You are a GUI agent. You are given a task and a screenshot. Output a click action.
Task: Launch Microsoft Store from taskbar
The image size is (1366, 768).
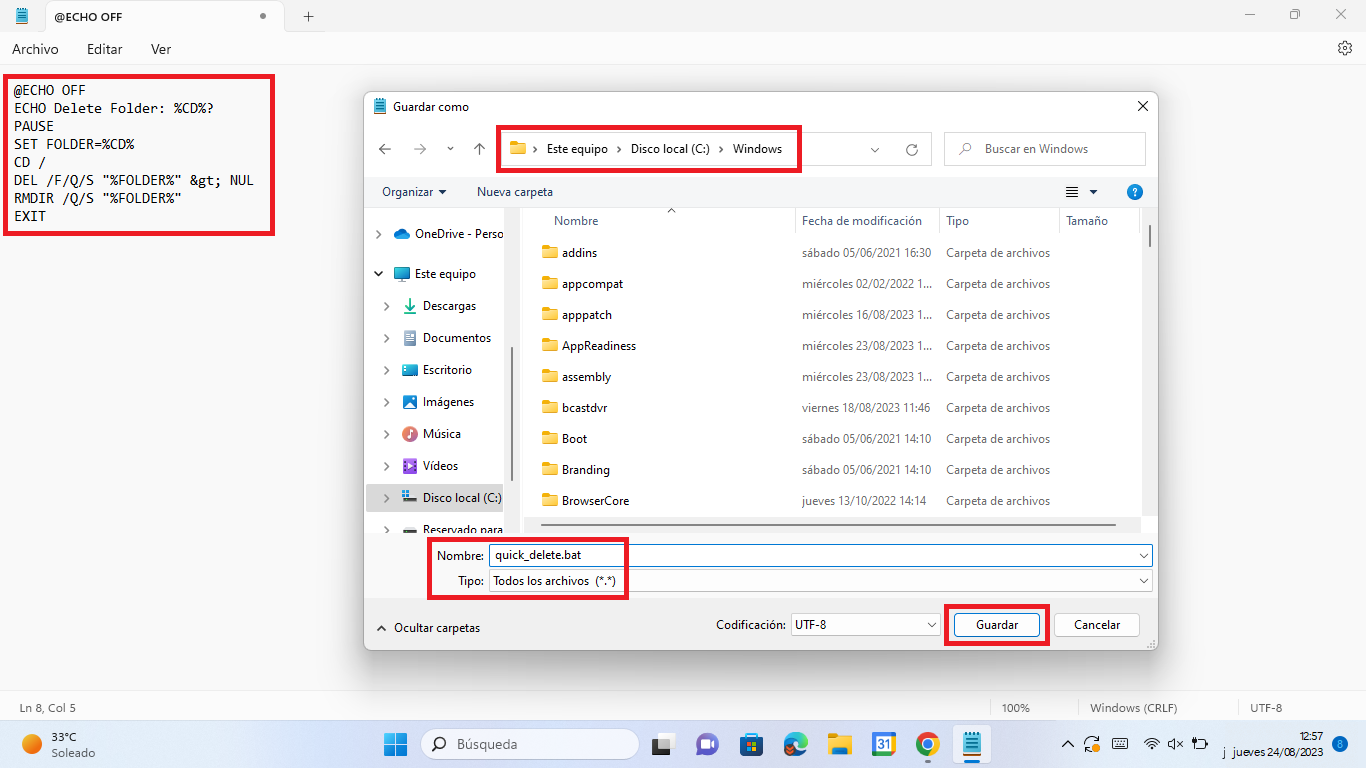tap(751, 744)
